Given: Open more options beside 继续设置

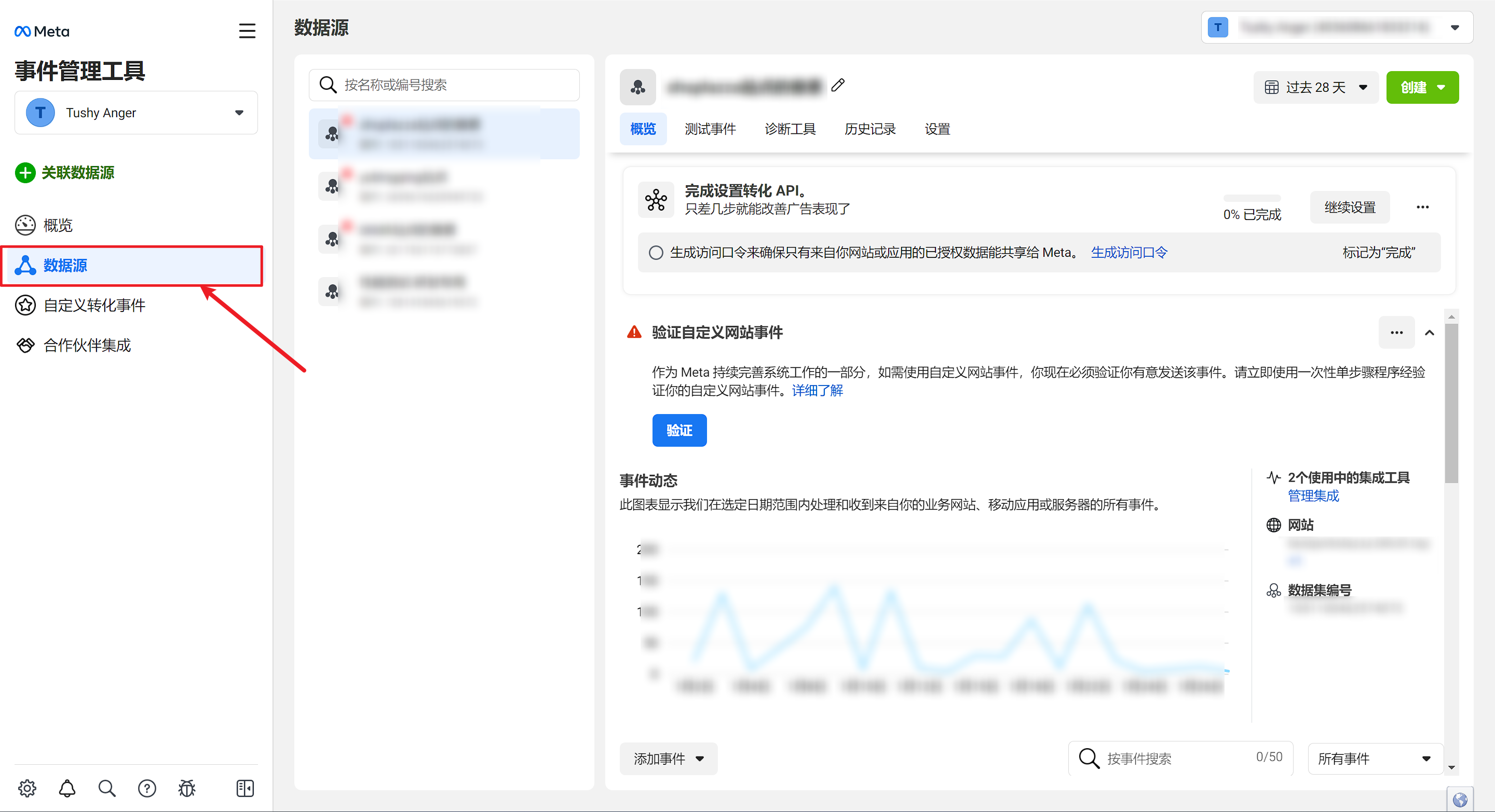Looking at the screenshot, I should [x=1422, y=207].
